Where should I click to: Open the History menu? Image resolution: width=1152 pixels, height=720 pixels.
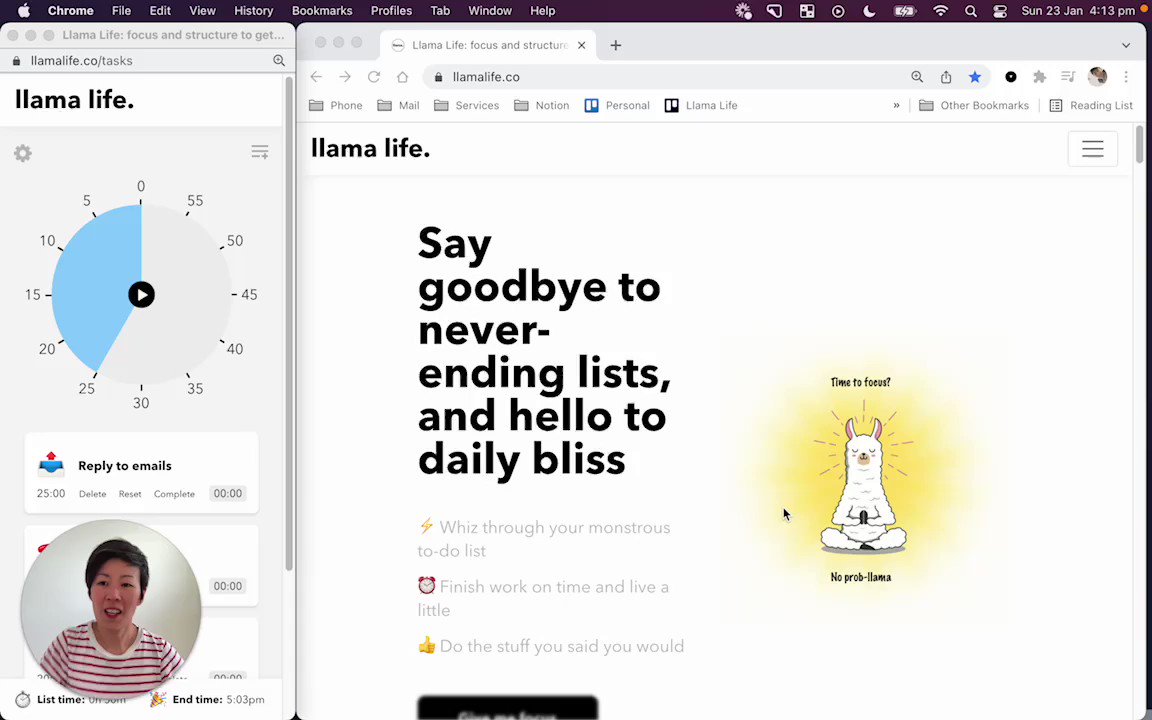pyautogui.click(x=253, y=10)
